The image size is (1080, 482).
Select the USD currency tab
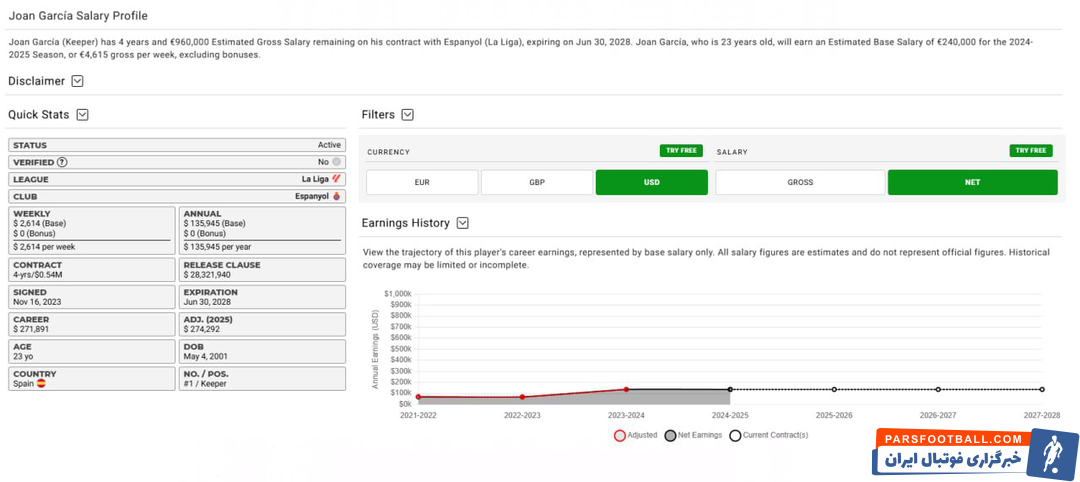pyautogui.click(x=651, y=183)
